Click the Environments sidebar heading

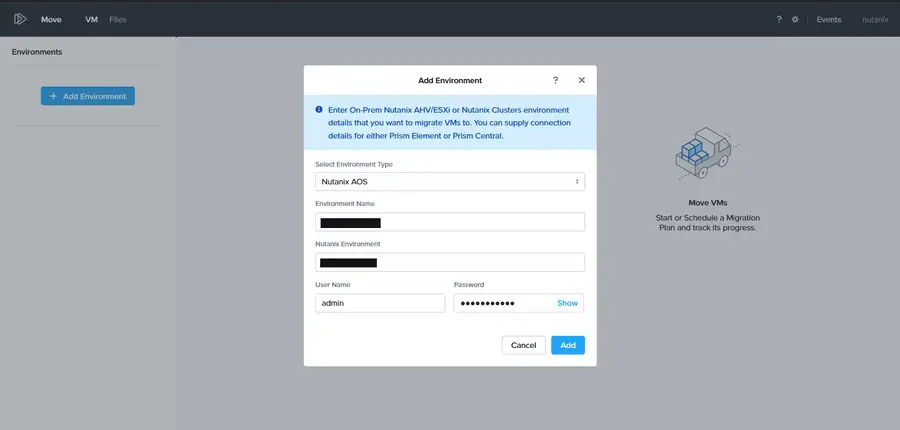pos(37,52)
